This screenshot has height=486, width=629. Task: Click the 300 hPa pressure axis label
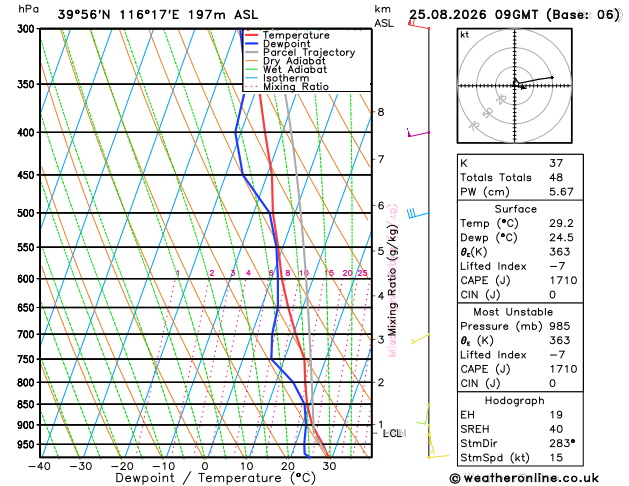pyautogui.click(x=28, y=29)
